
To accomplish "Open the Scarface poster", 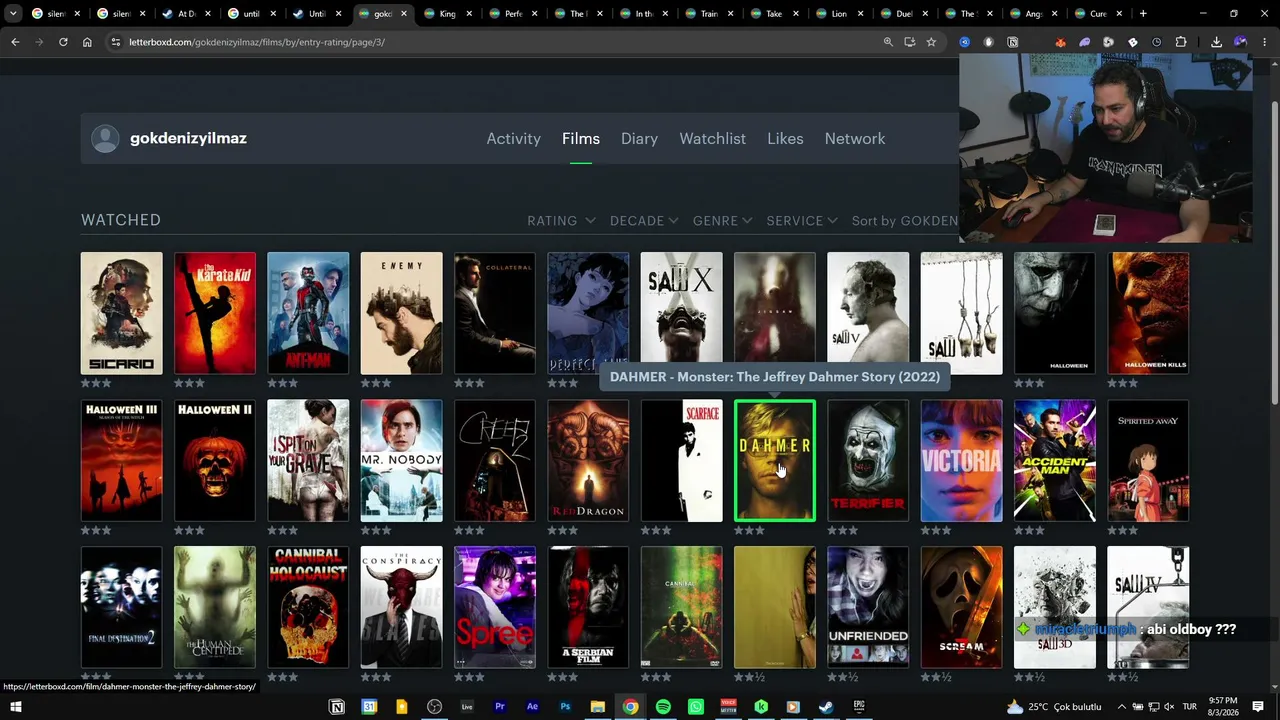I will (681, 461).
